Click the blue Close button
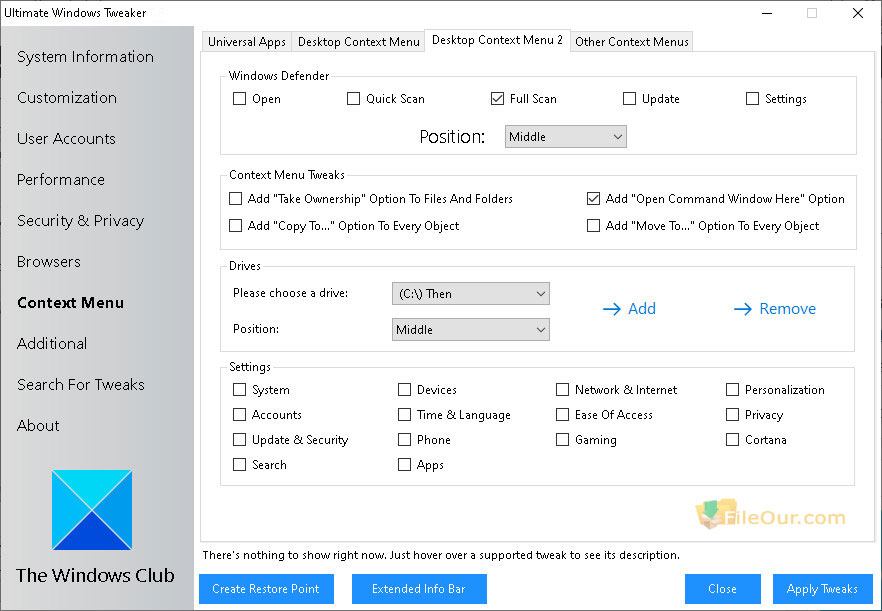This screenshot has width=882, height=611. [x=722, y=589]
